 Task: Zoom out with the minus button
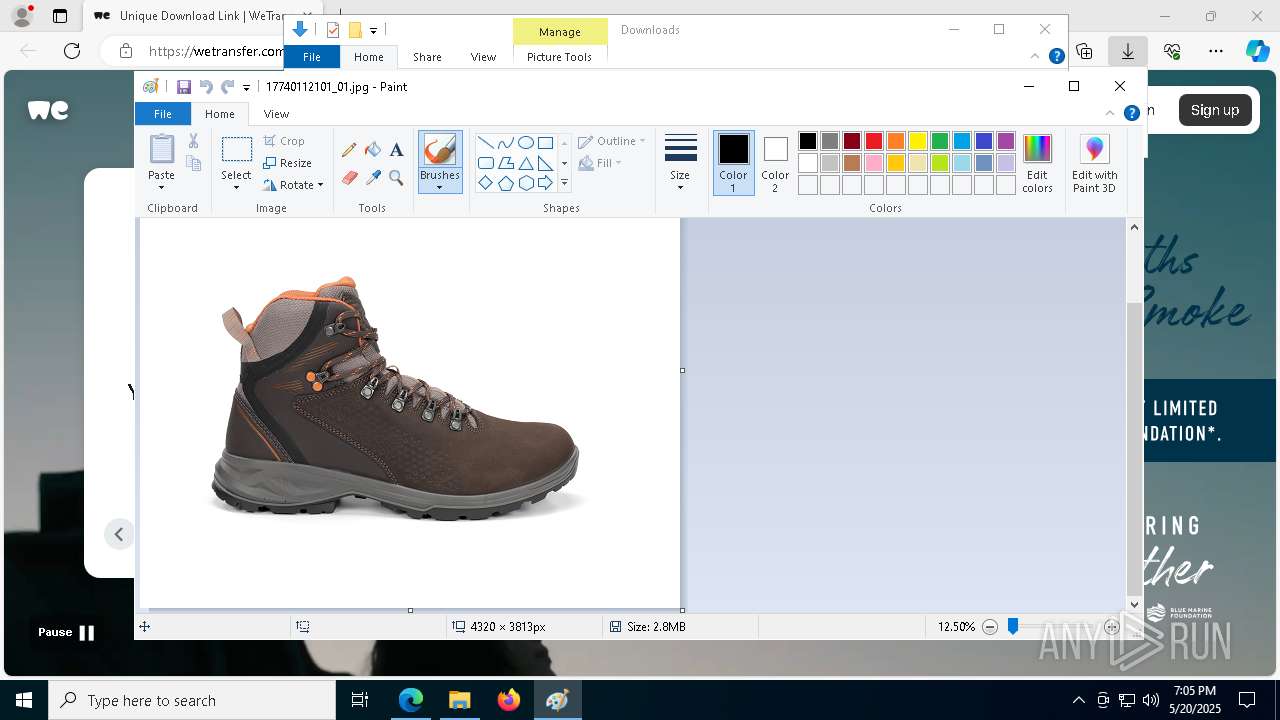click(x=990, y=627)
